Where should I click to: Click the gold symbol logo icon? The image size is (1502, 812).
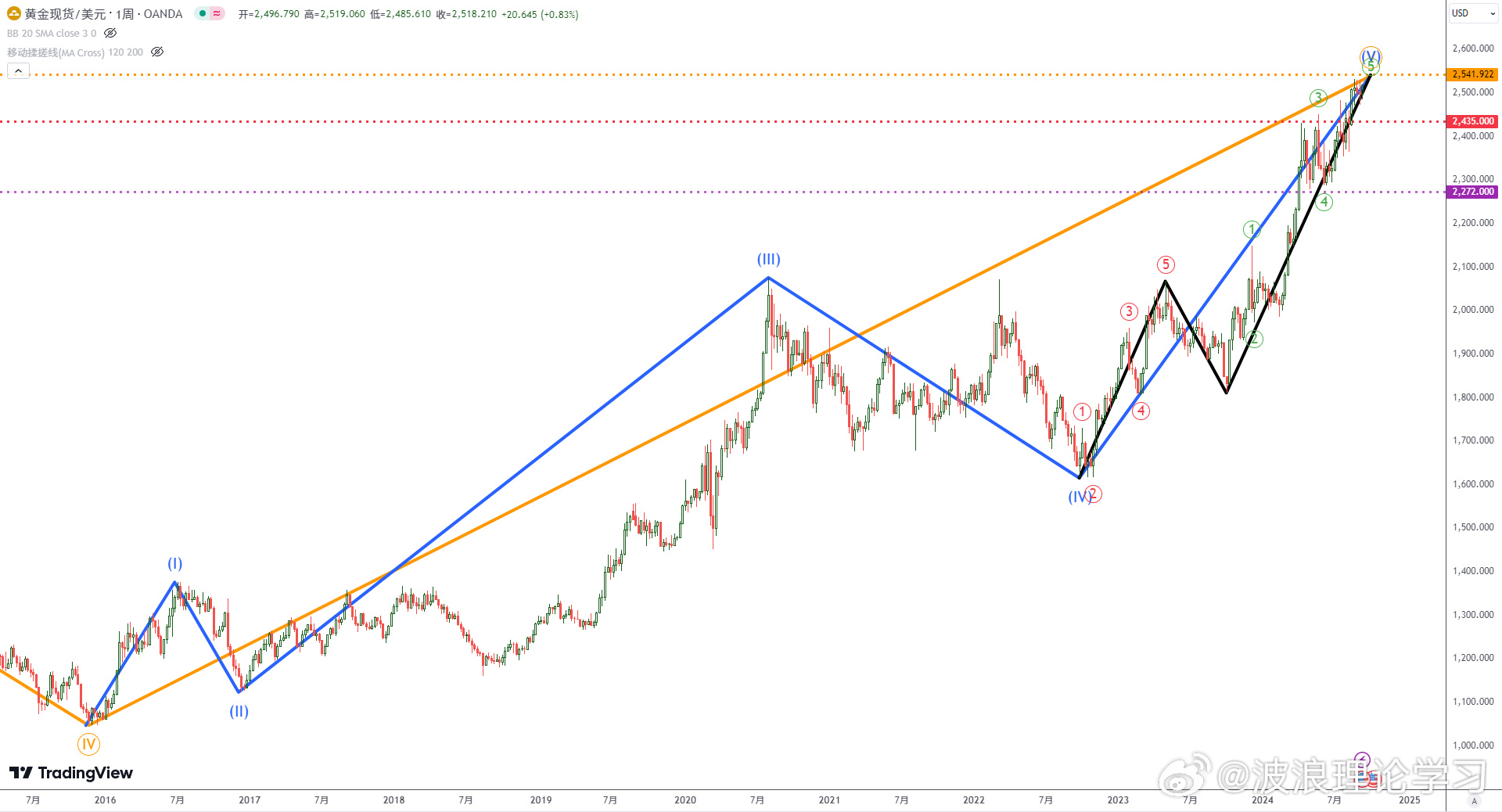tap(14, 13)
